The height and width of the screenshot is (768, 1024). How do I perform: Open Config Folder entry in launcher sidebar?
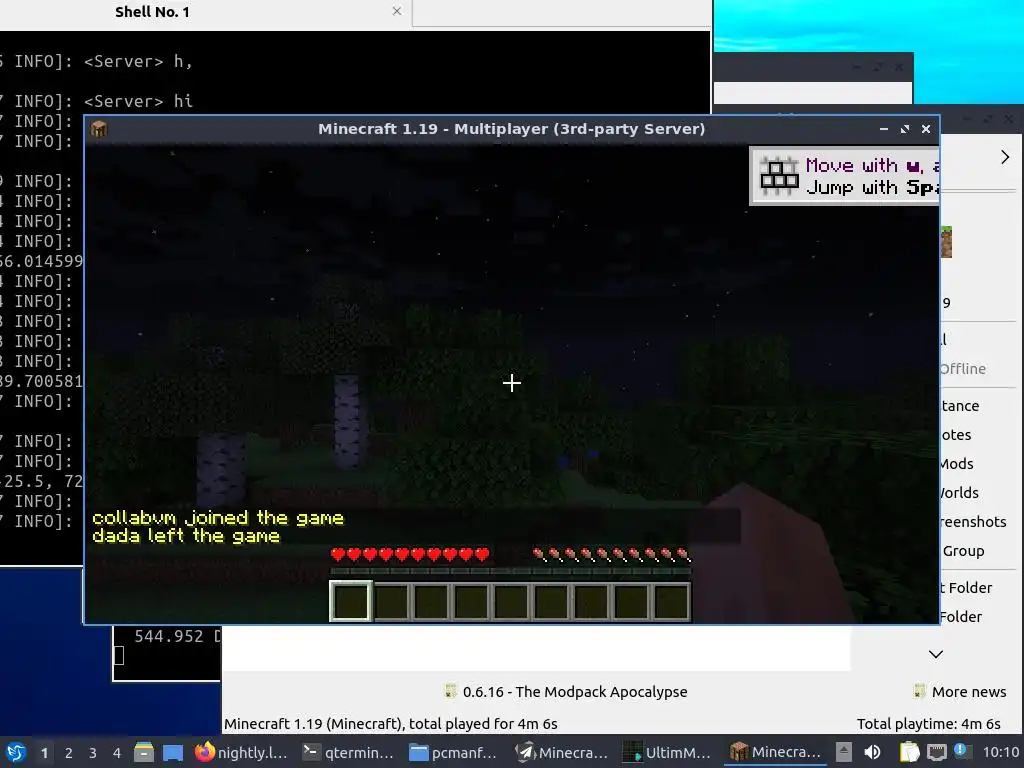(961, 616)
